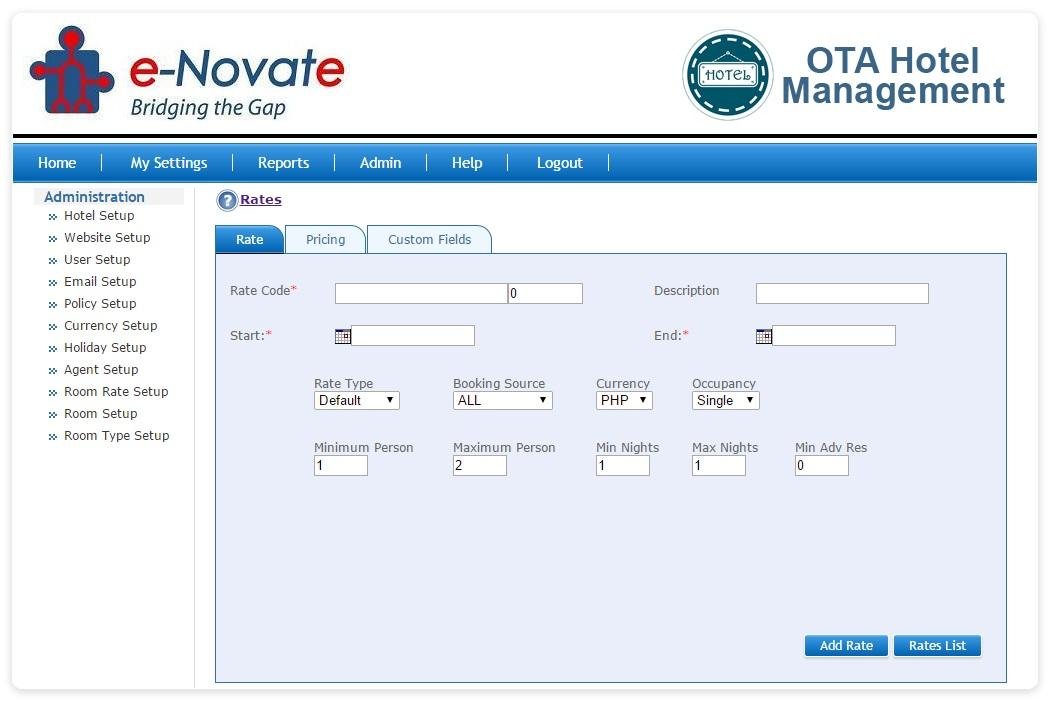
Task: Switch to the Pricing tab
Action: coord(325,239)
